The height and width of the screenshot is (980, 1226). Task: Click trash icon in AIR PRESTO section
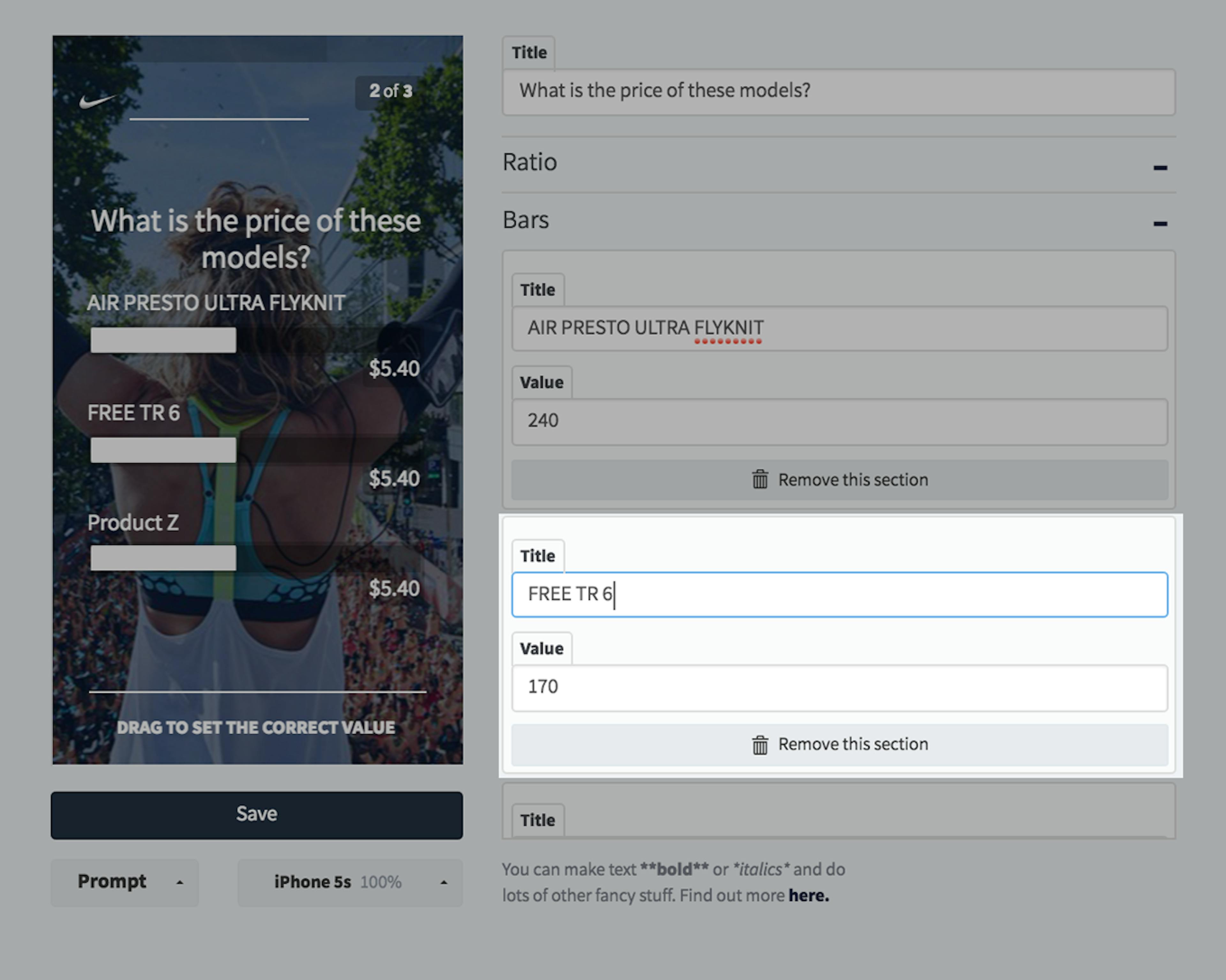(760, 480)
